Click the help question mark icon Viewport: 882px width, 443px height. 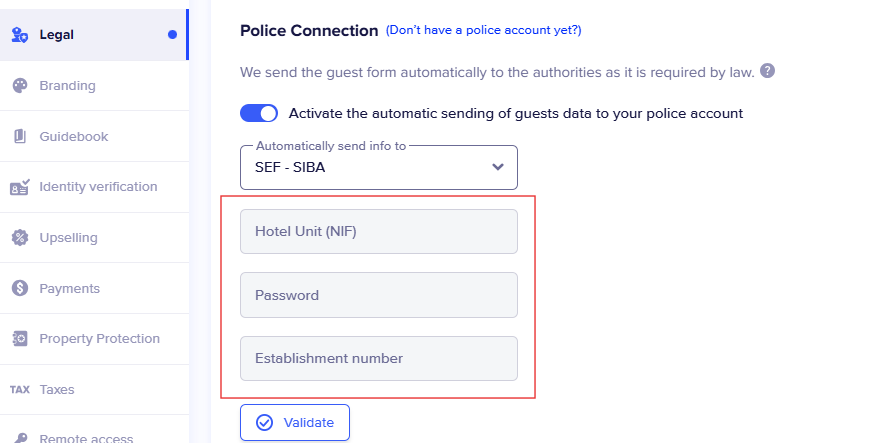767,71
